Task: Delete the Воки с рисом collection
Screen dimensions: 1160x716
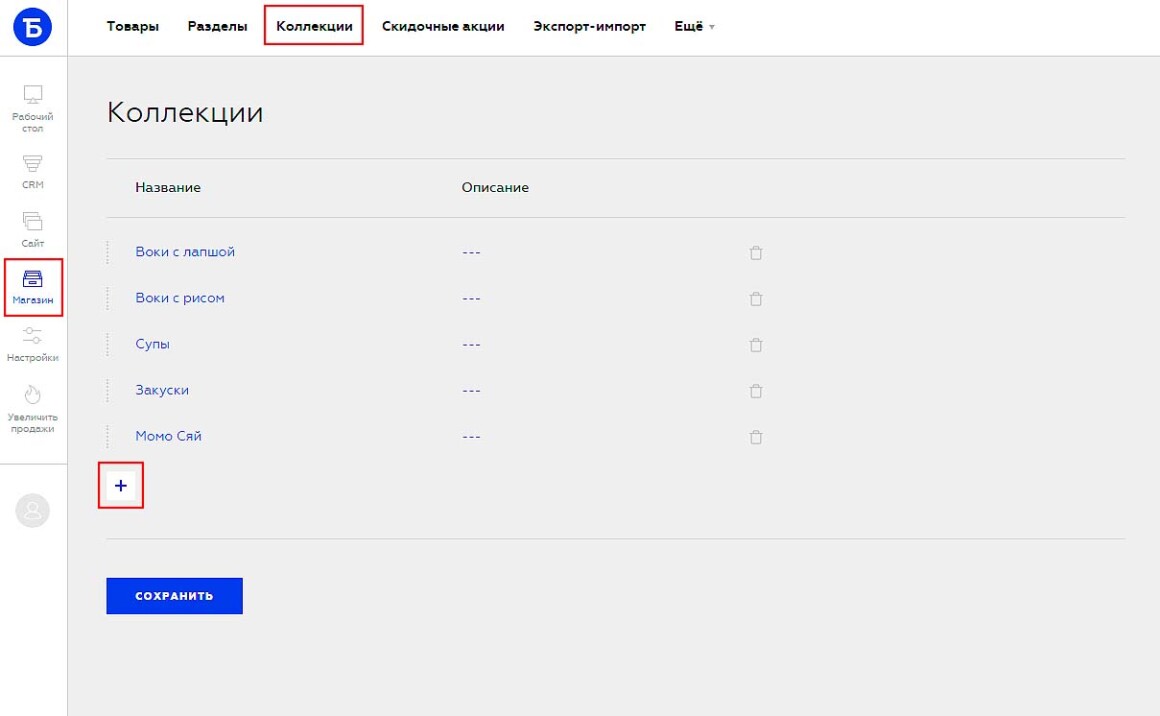Action: (x=755, y=298)
